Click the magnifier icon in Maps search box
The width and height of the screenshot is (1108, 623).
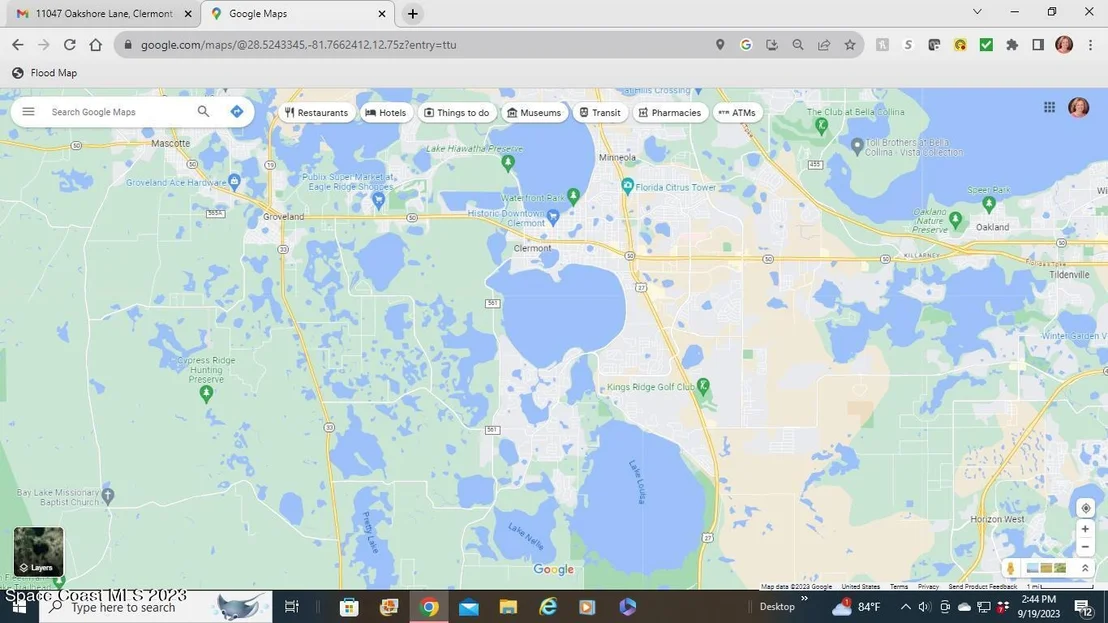[x=204, y=112]
